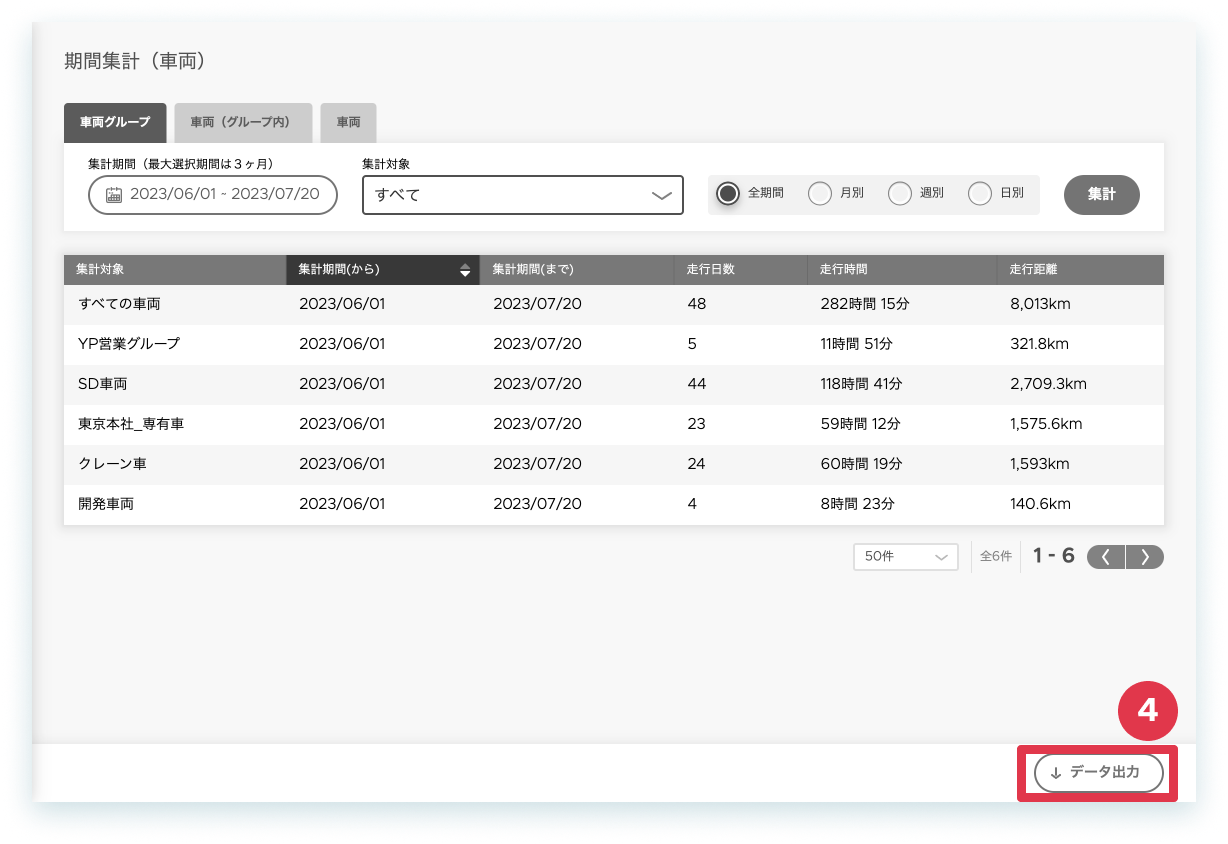Viewport: 1228px width, 844px height.
Task: Sort by 集計期間(まで) column header
Action: [577, 270]
